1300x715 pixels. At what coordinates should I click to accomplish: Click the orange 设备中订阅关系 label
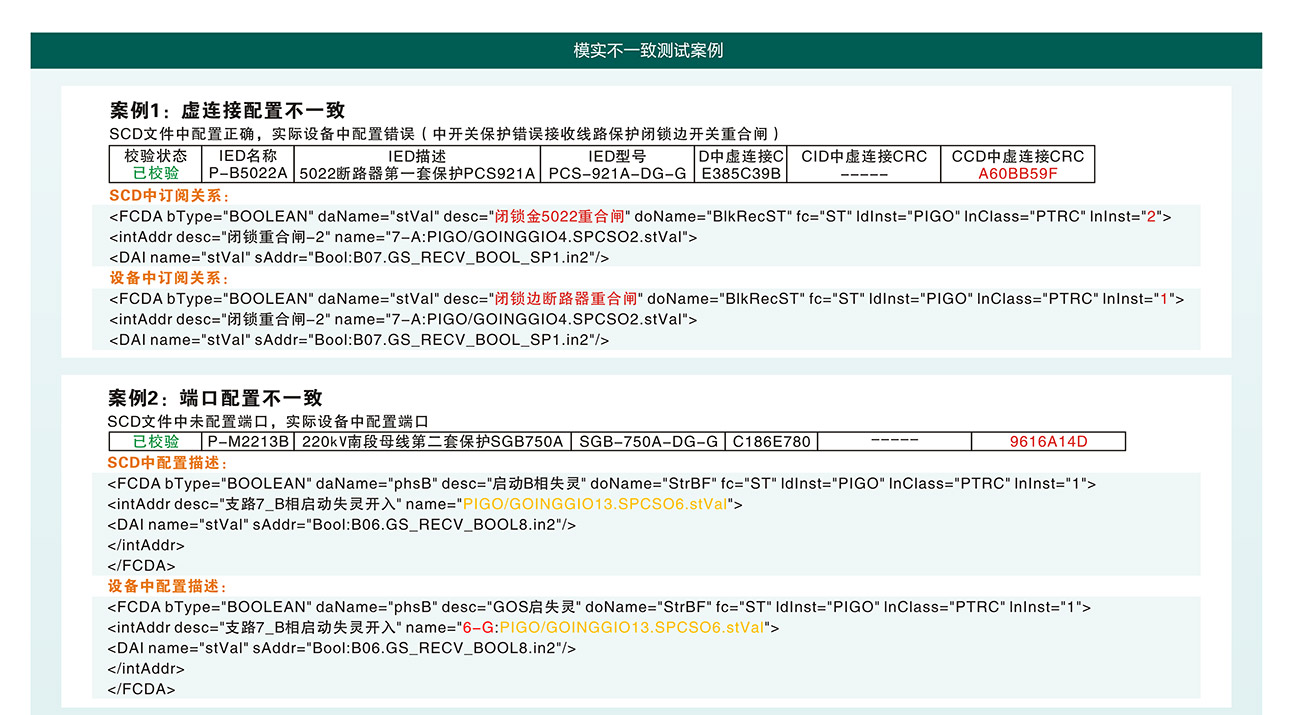point(169,278)
